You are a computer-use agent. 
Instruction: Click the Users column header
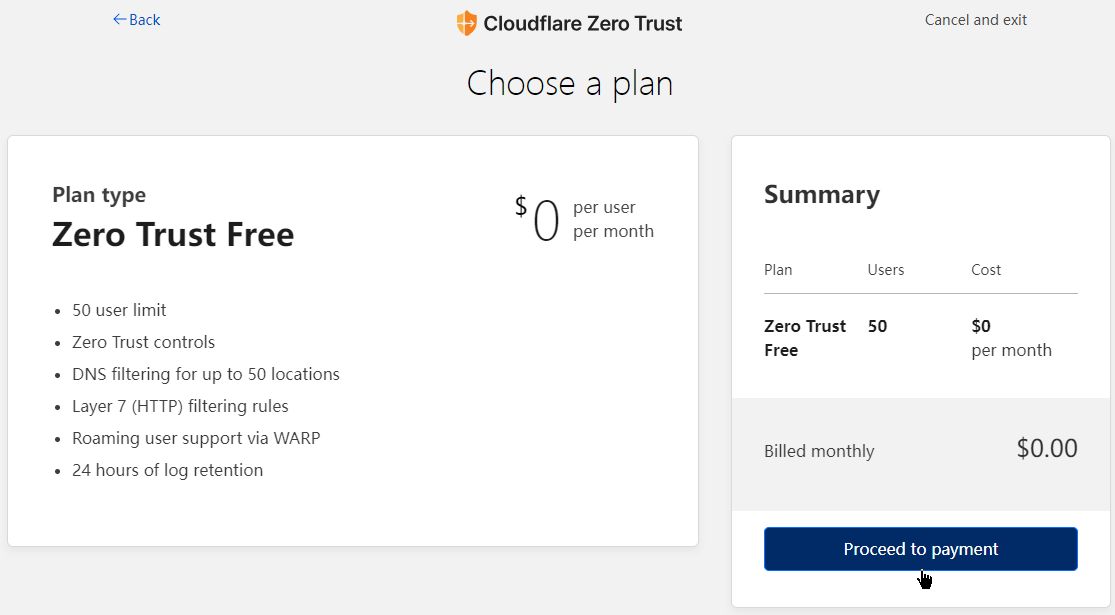885,270
